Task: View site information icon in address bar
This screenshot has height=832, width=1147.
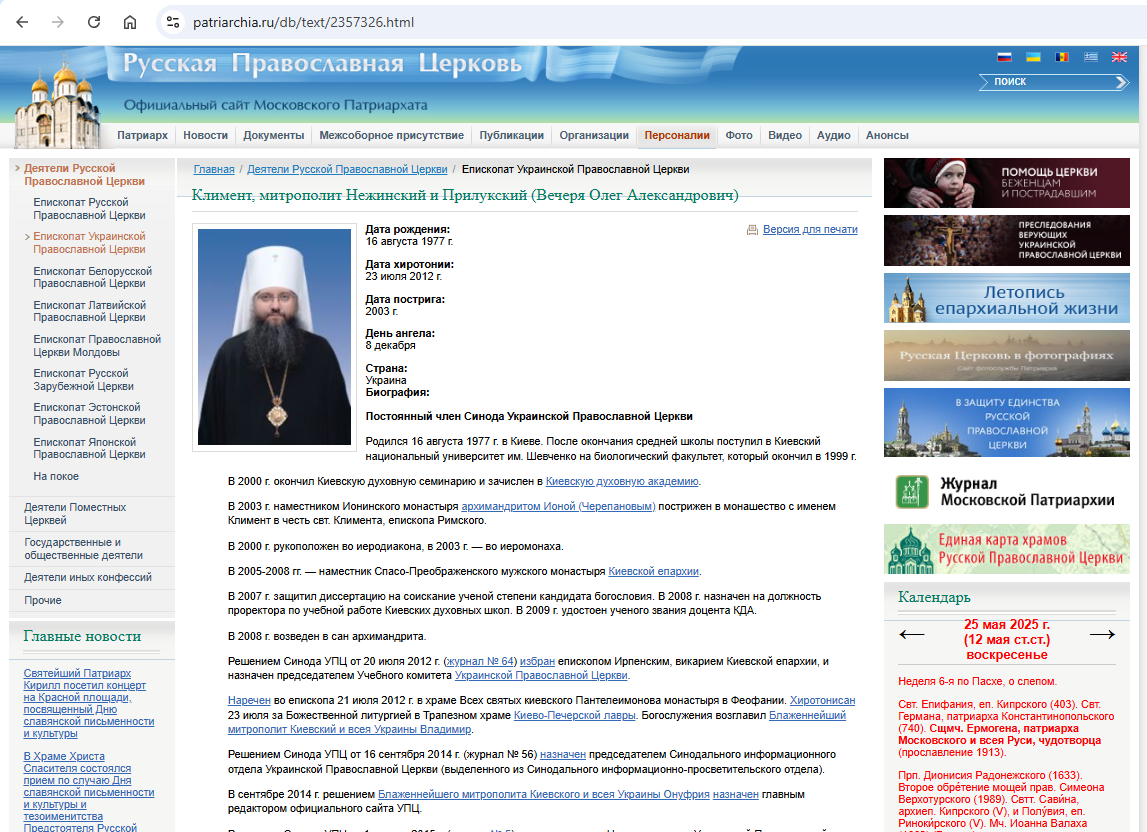Action: tap(173, 22)
